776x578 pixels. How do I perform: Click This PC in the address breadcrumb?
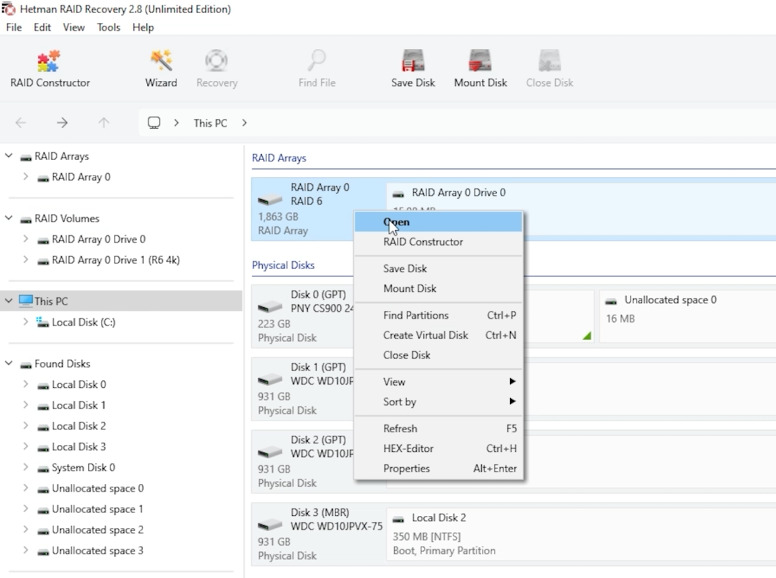[x=210, y=123]
